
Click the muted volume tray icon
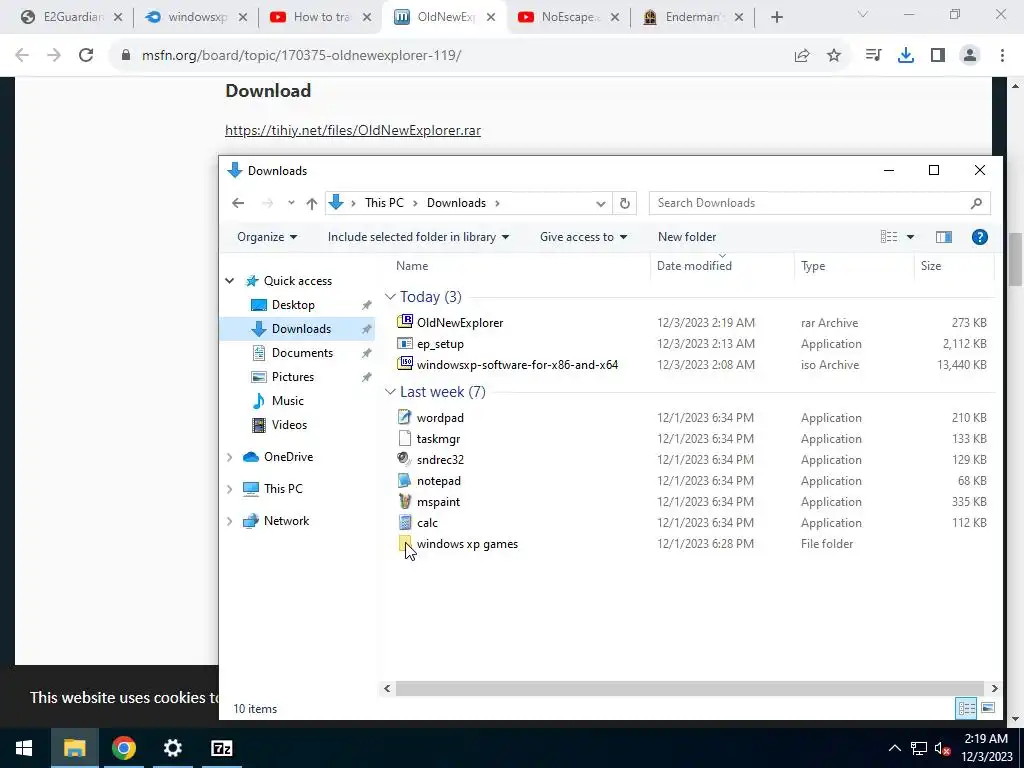[x=942, y=748]
